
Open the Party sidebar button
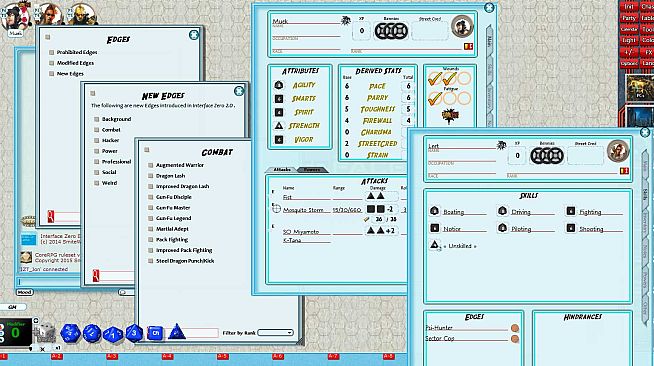pyautogui.click(x=629, y=18)
